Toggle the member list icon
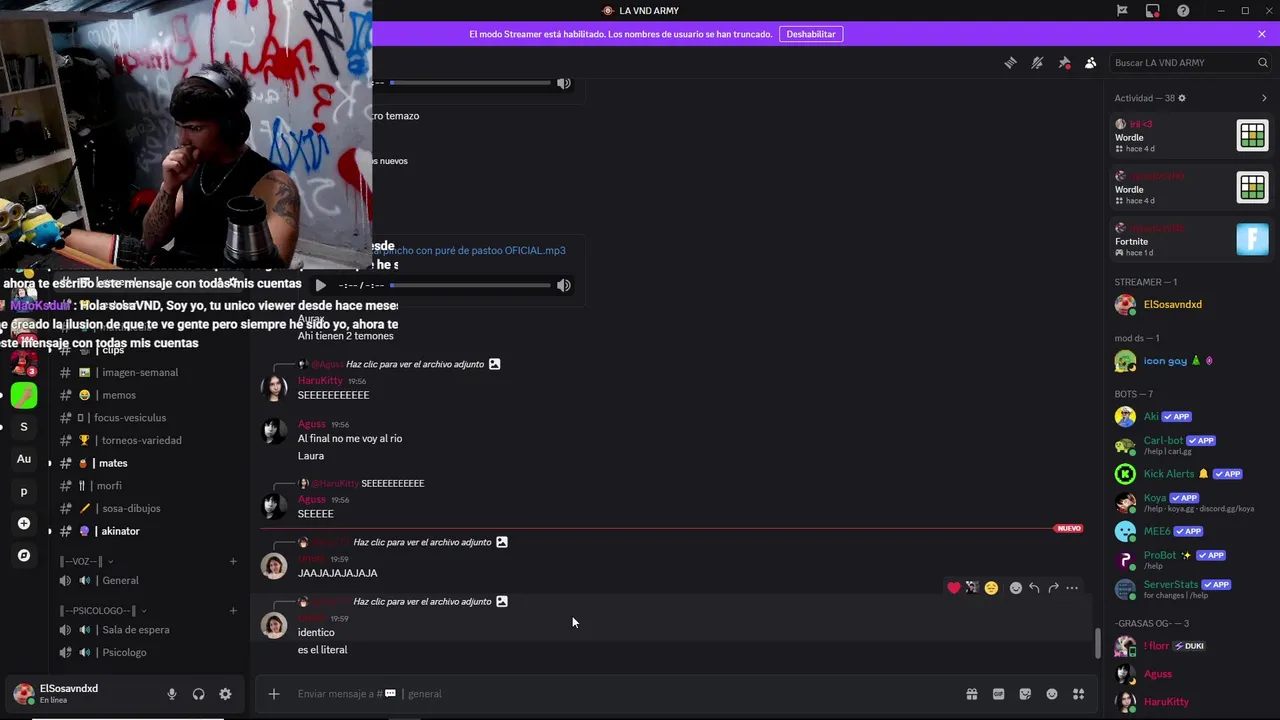The height and width of the screenshot is (720, 1280). [x=1090, y=62]
